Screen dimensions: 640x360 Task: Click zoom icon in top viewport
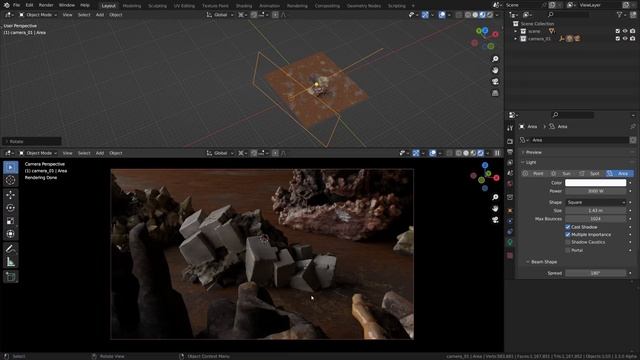pos(495,59)
